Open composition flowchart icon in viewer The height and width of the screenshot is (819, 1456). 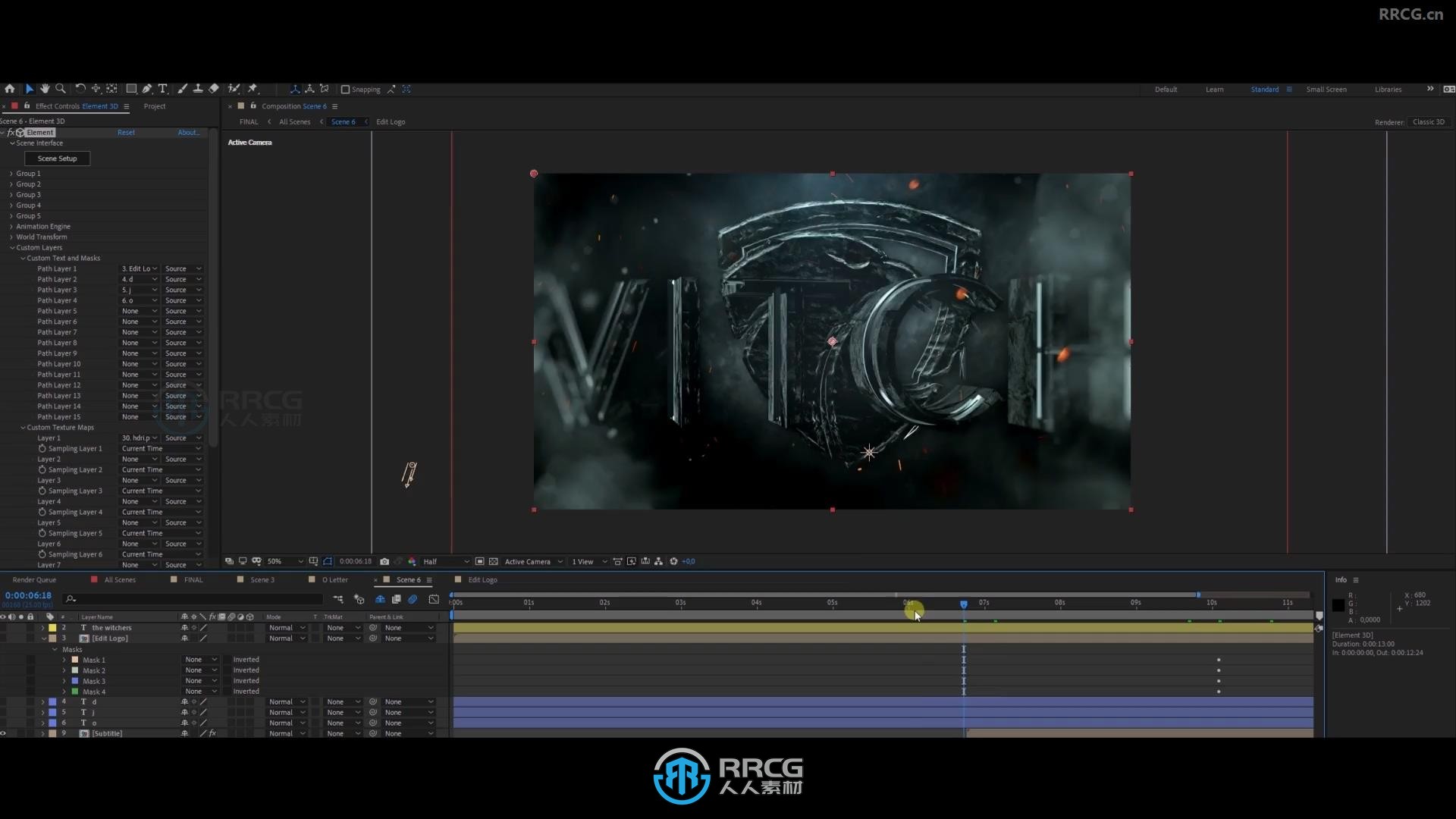658,561
